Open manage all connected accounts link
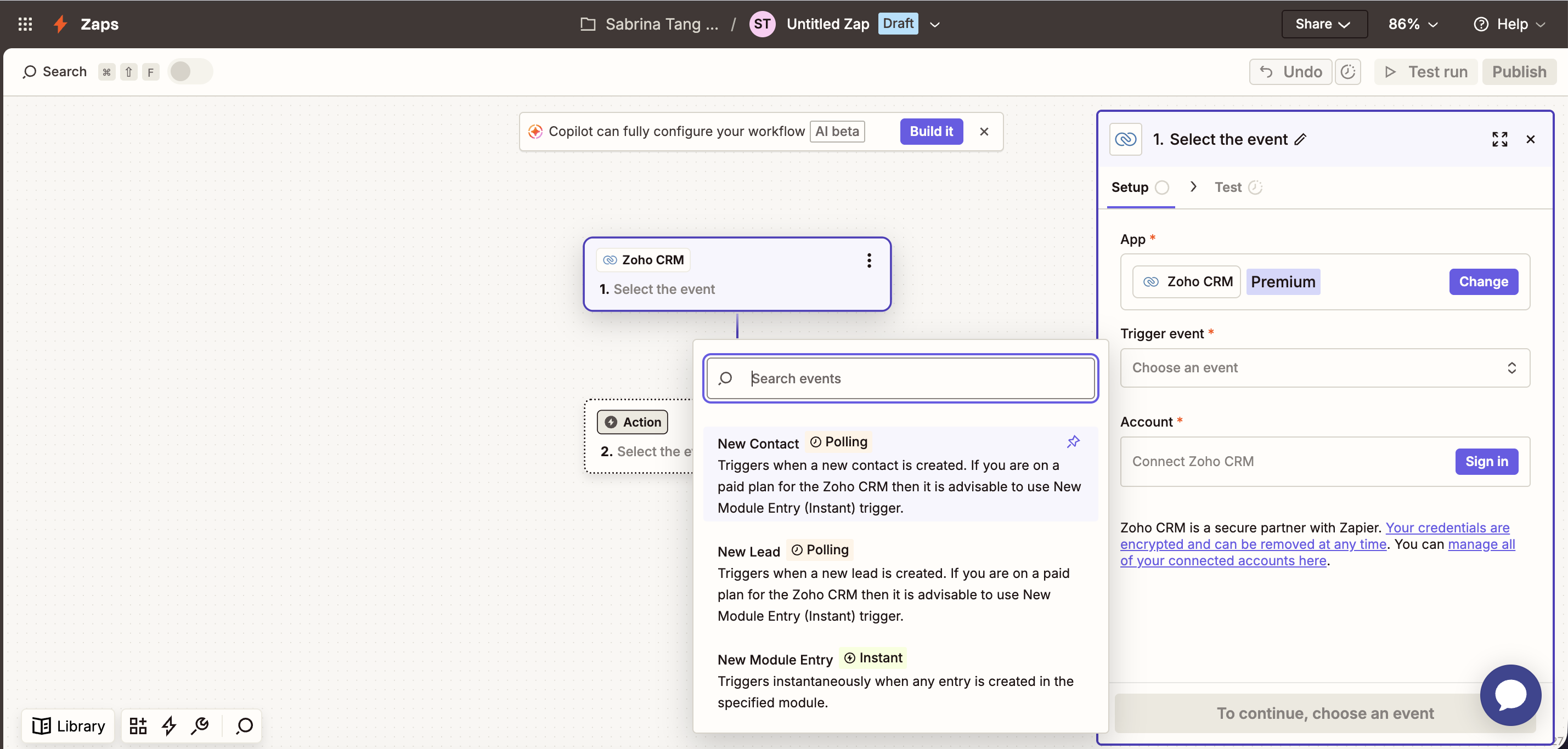The image size is (1568, 749). pos(1317,553)
